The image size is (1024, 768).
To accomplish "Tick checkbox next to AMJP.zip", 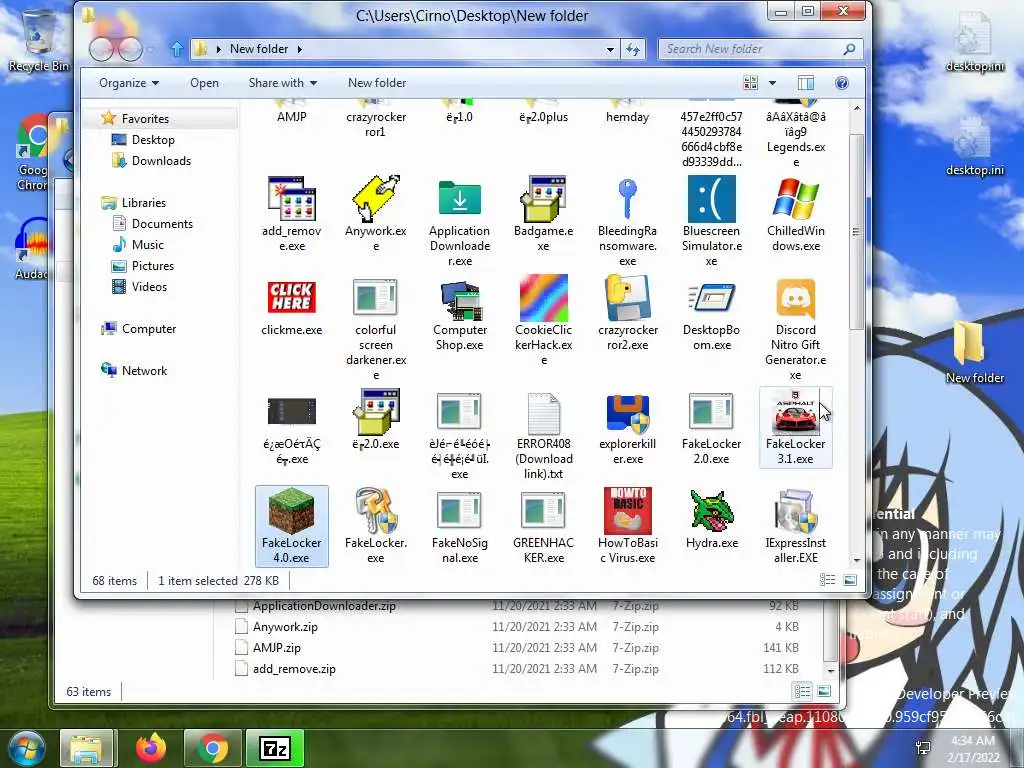I will pyautogui.click(x=242, y=648).
